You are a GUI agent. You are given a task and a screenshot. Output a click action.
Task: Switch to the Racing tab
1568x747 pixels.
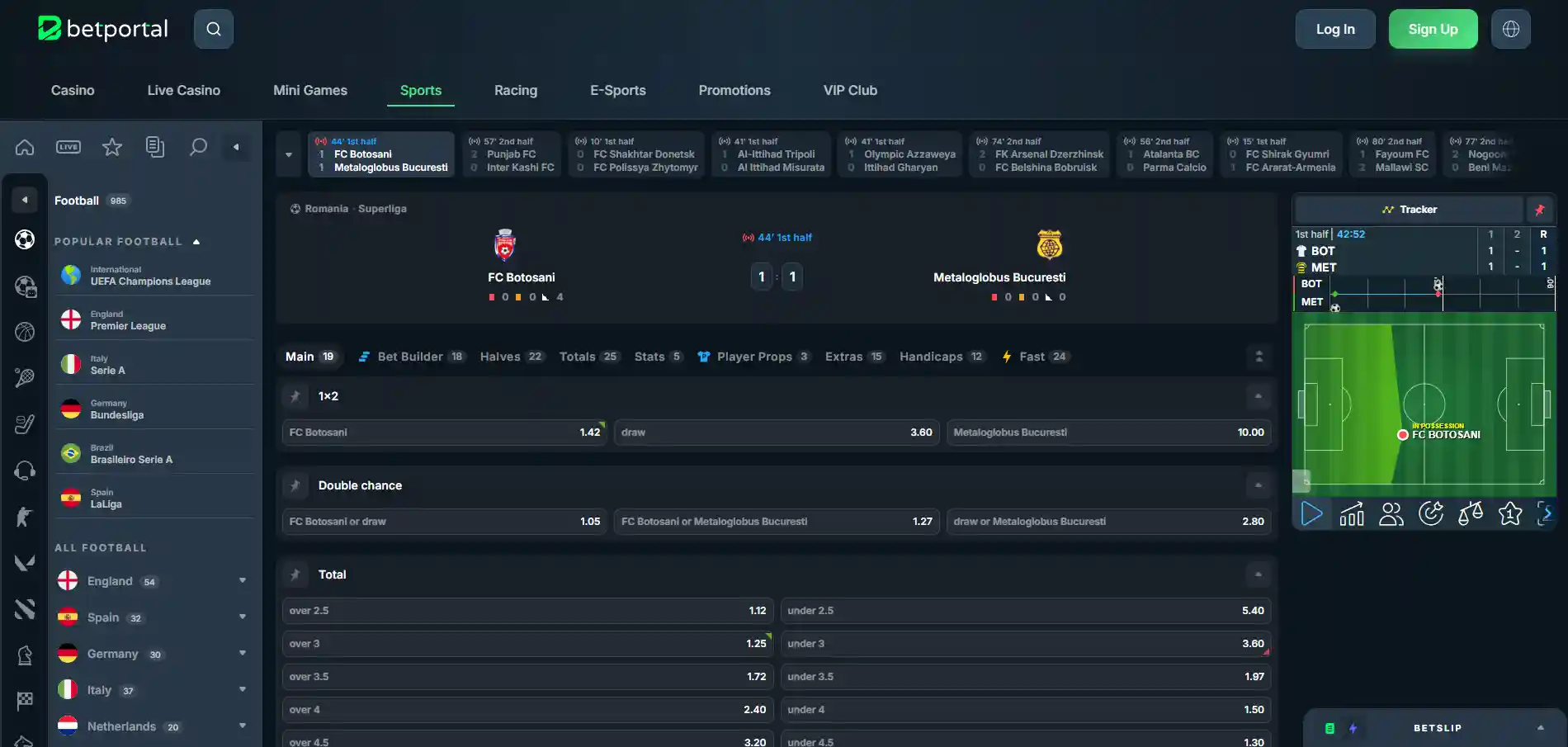516,90
